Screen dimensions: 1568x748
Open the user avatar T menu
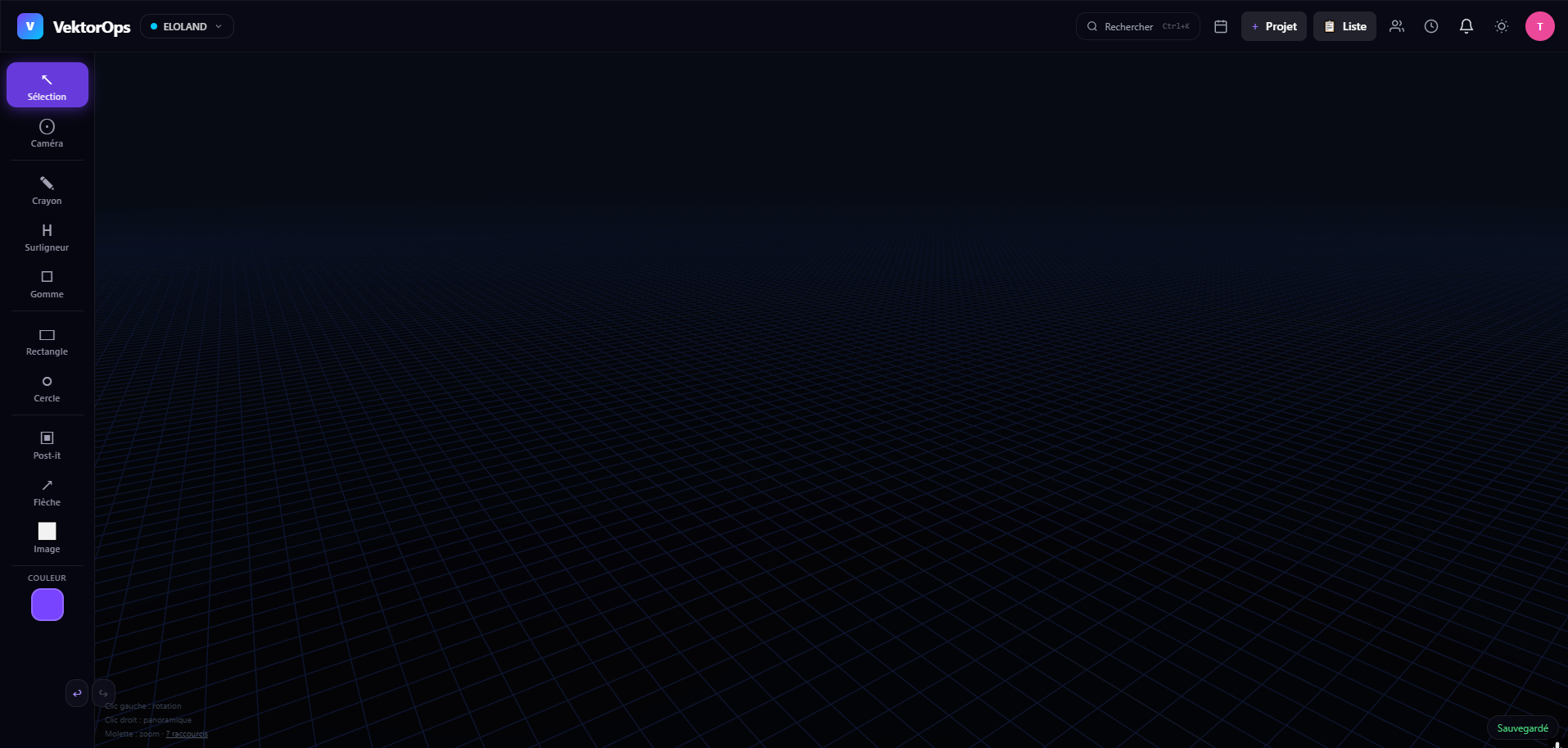coord(1540,26)
